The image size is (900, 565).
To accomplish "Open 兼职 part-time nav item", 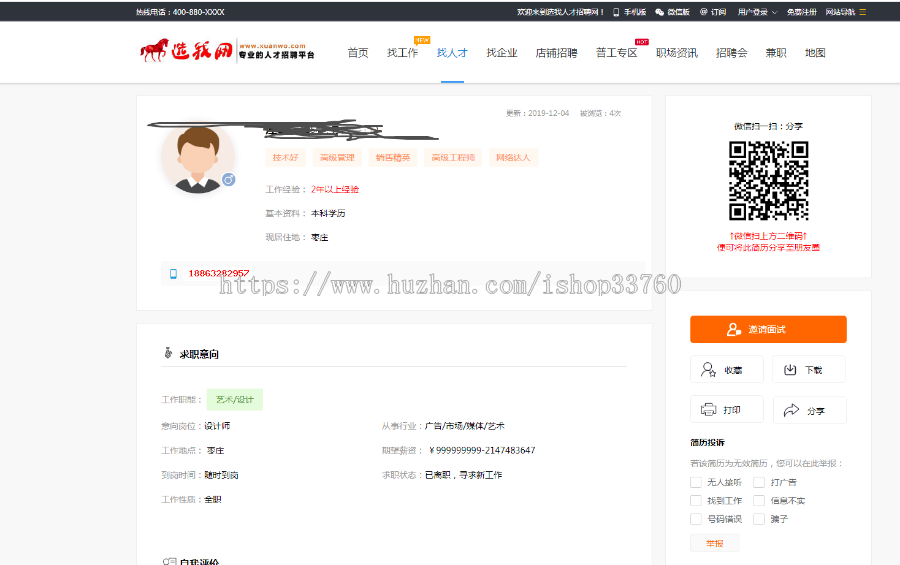I will [x=775, y=53].
